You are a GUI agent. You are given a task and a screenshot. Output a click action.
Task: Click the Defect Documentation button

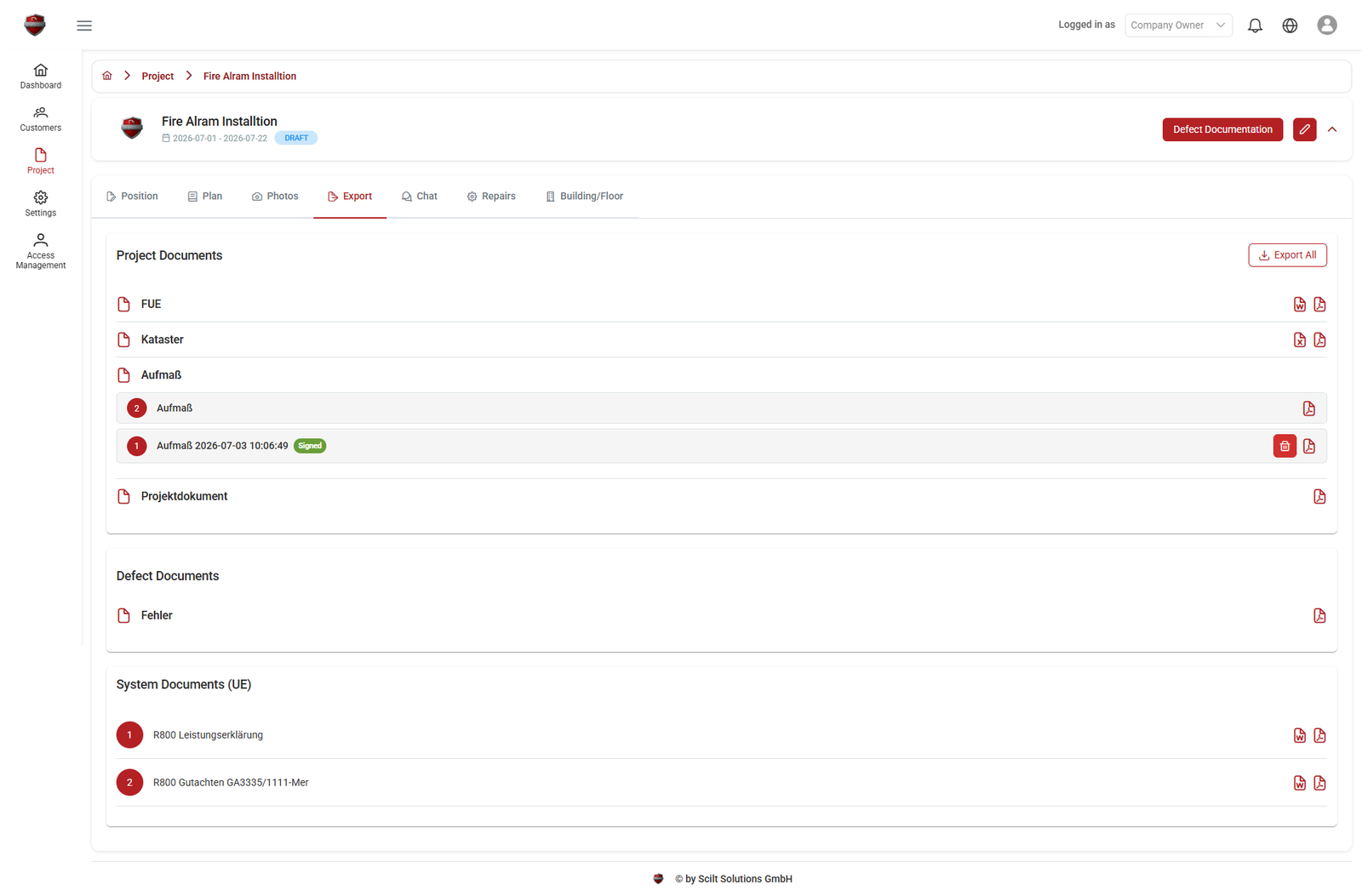point(1222,129)
